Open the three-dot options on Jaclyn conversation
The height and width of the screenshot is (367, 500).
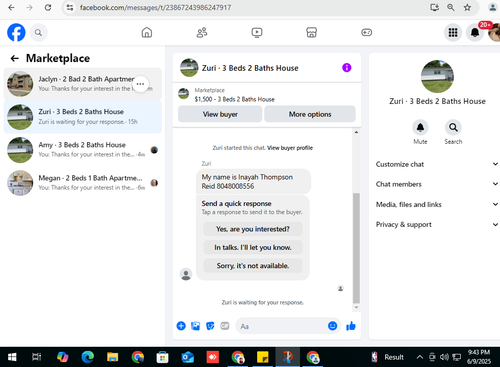click(140, 84)
